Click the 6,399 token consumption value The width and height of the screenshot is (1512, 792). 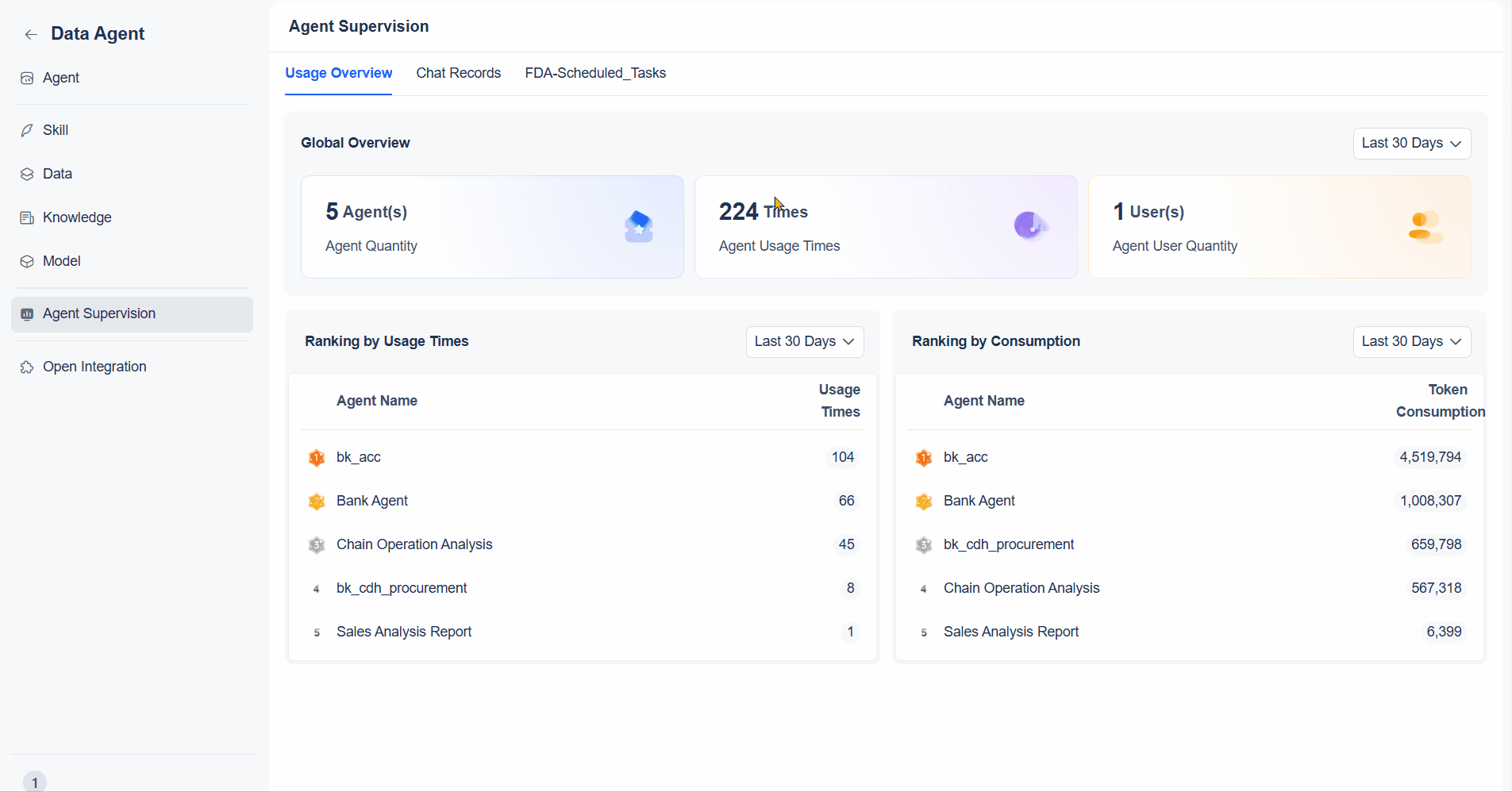(1444, 632)
